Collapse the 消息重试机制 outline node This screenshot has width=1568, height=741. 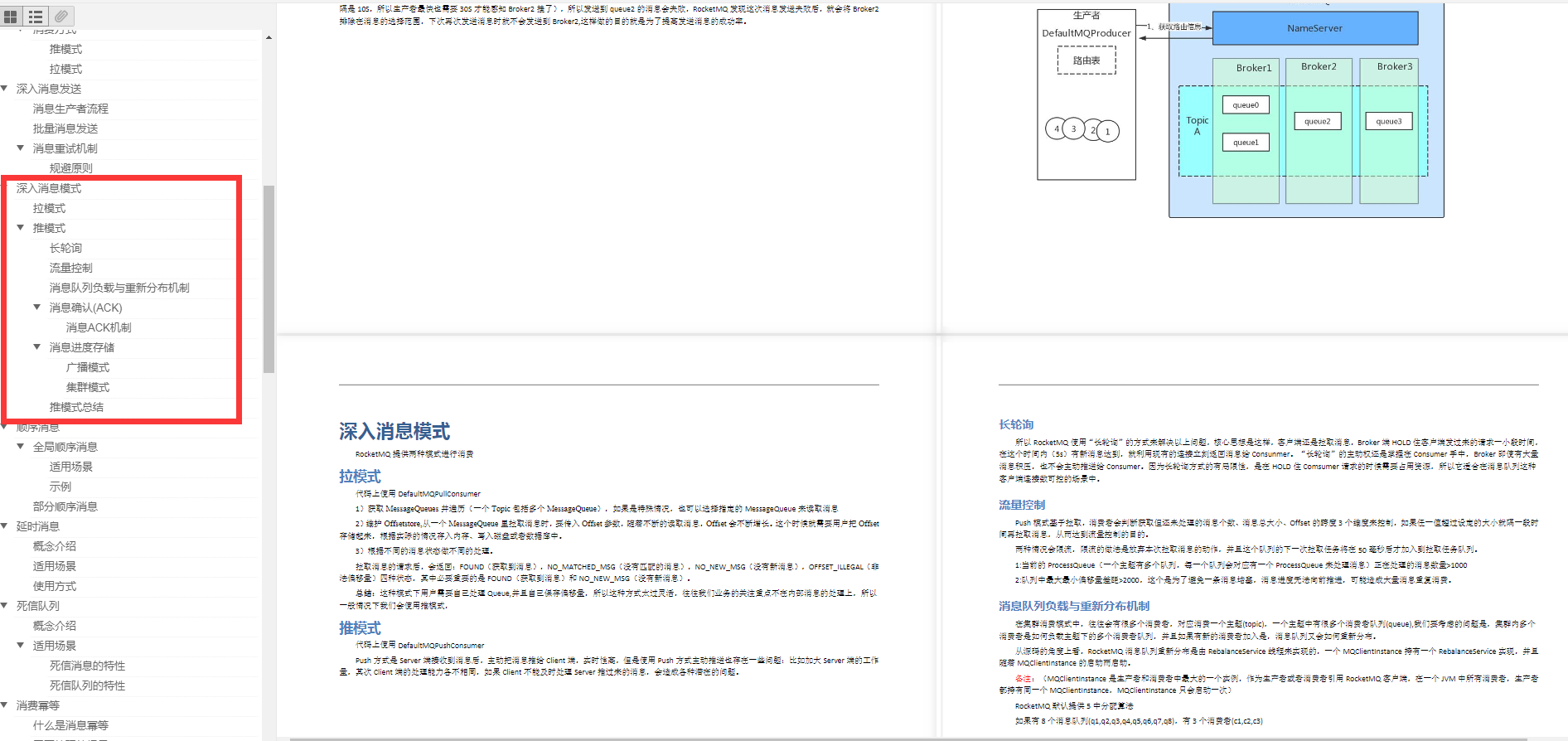pos(21,148)
